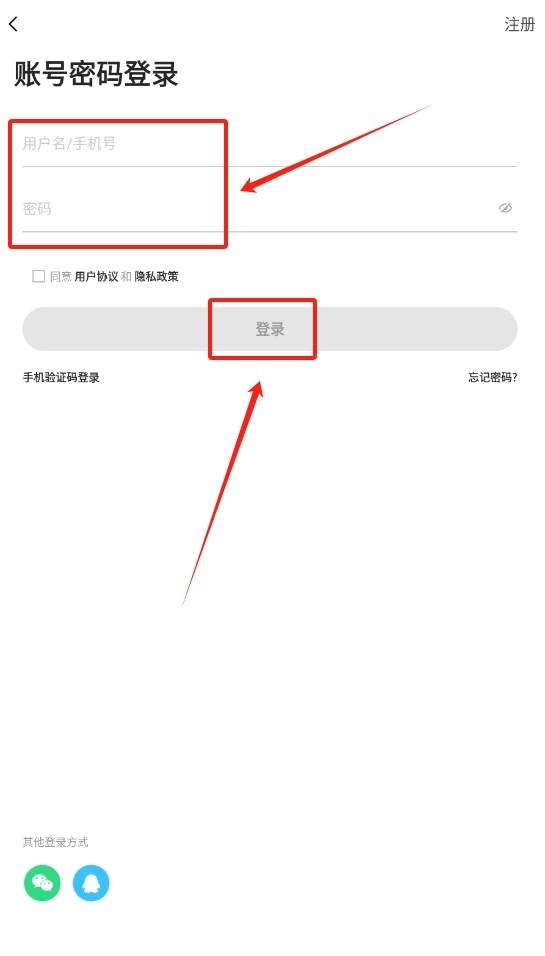Click the 用户名/手机号 input field
Screen dimensions: 545x956
269,144
